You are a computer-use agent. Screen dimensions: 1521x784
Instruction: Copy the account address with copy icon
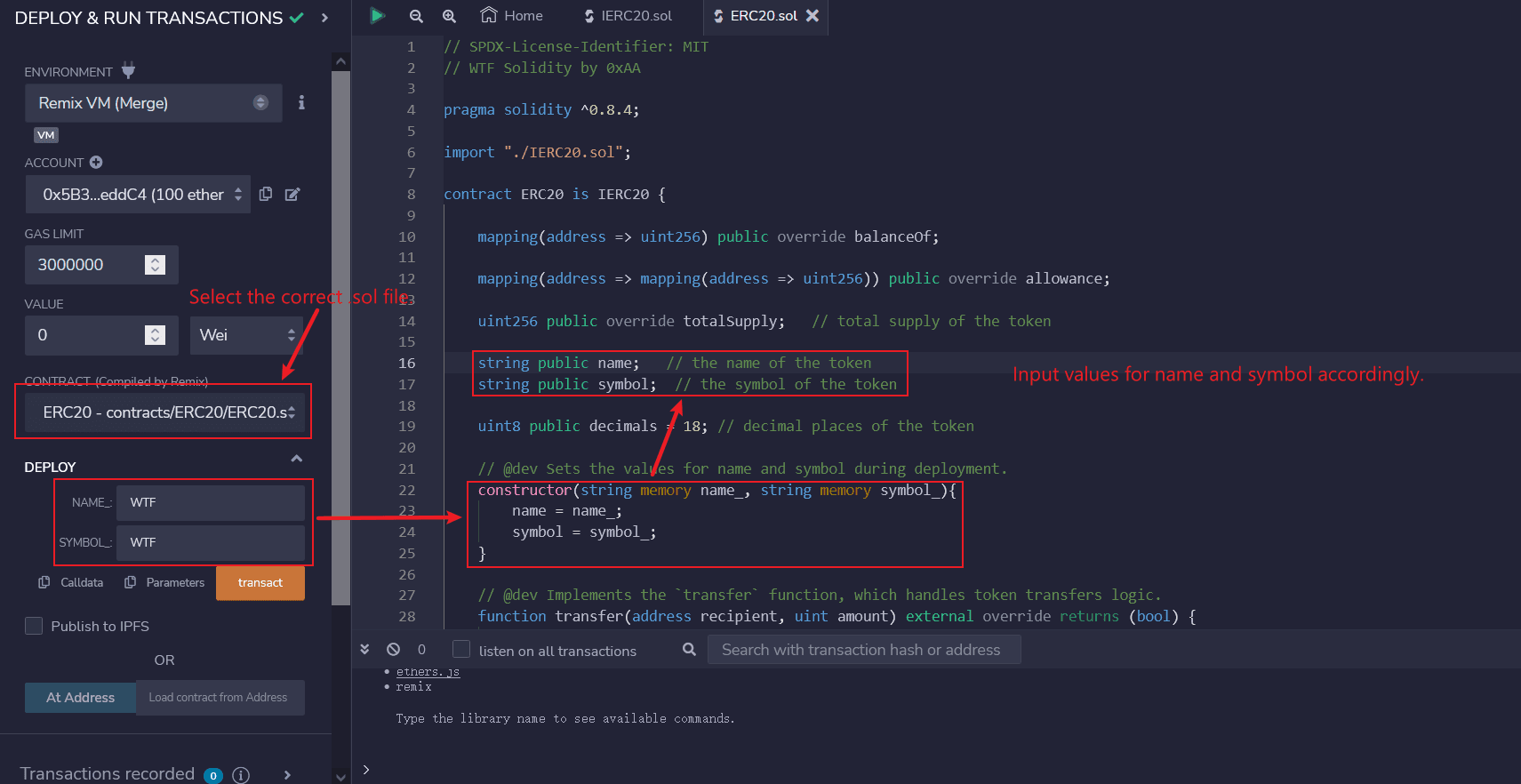coord(266,194)
